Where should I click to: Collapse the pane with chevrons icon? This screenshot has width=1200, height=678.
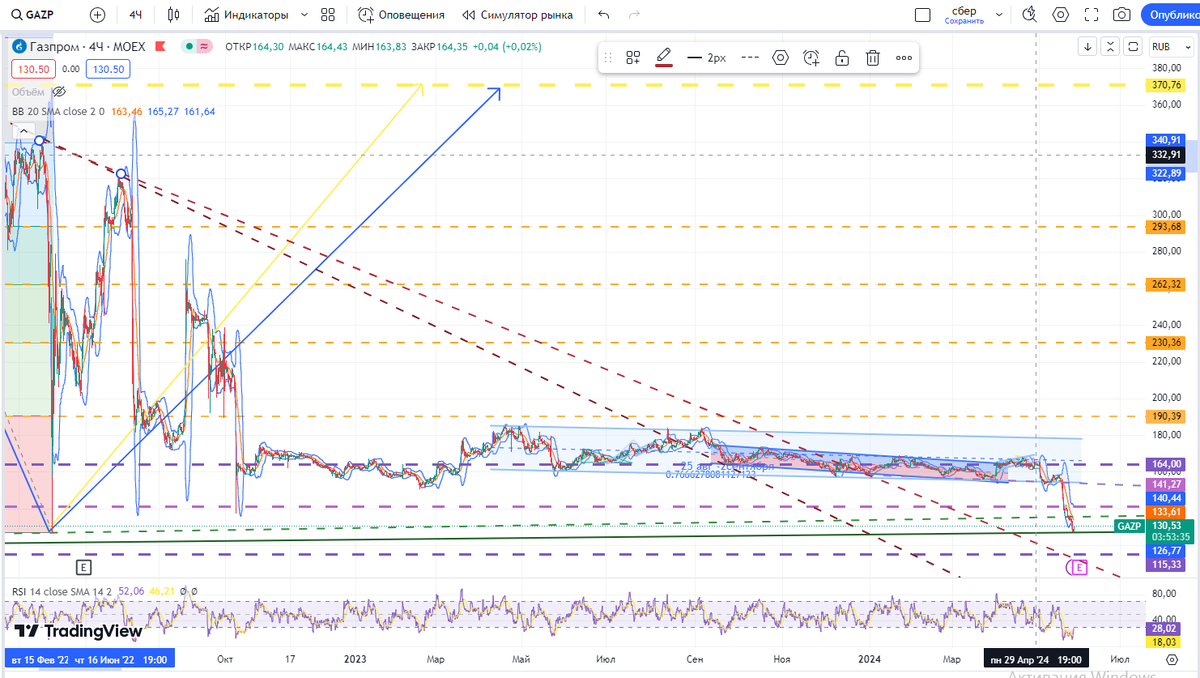1111,46
